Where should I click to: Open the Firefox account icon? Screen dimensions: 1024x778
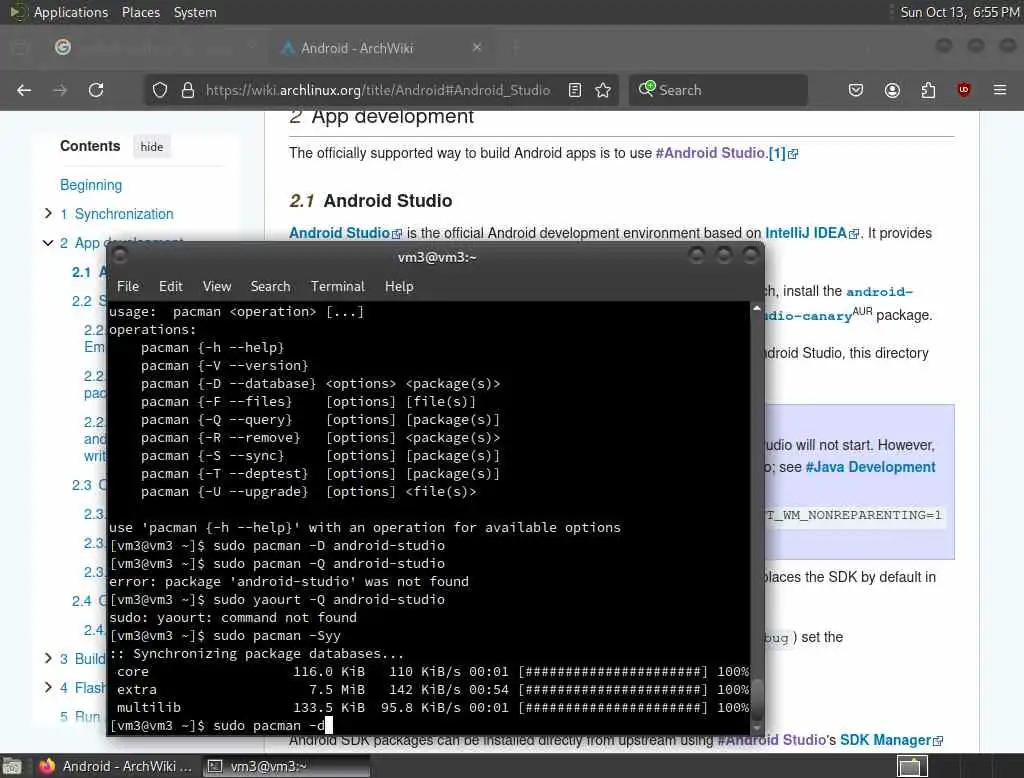point(892,90)
